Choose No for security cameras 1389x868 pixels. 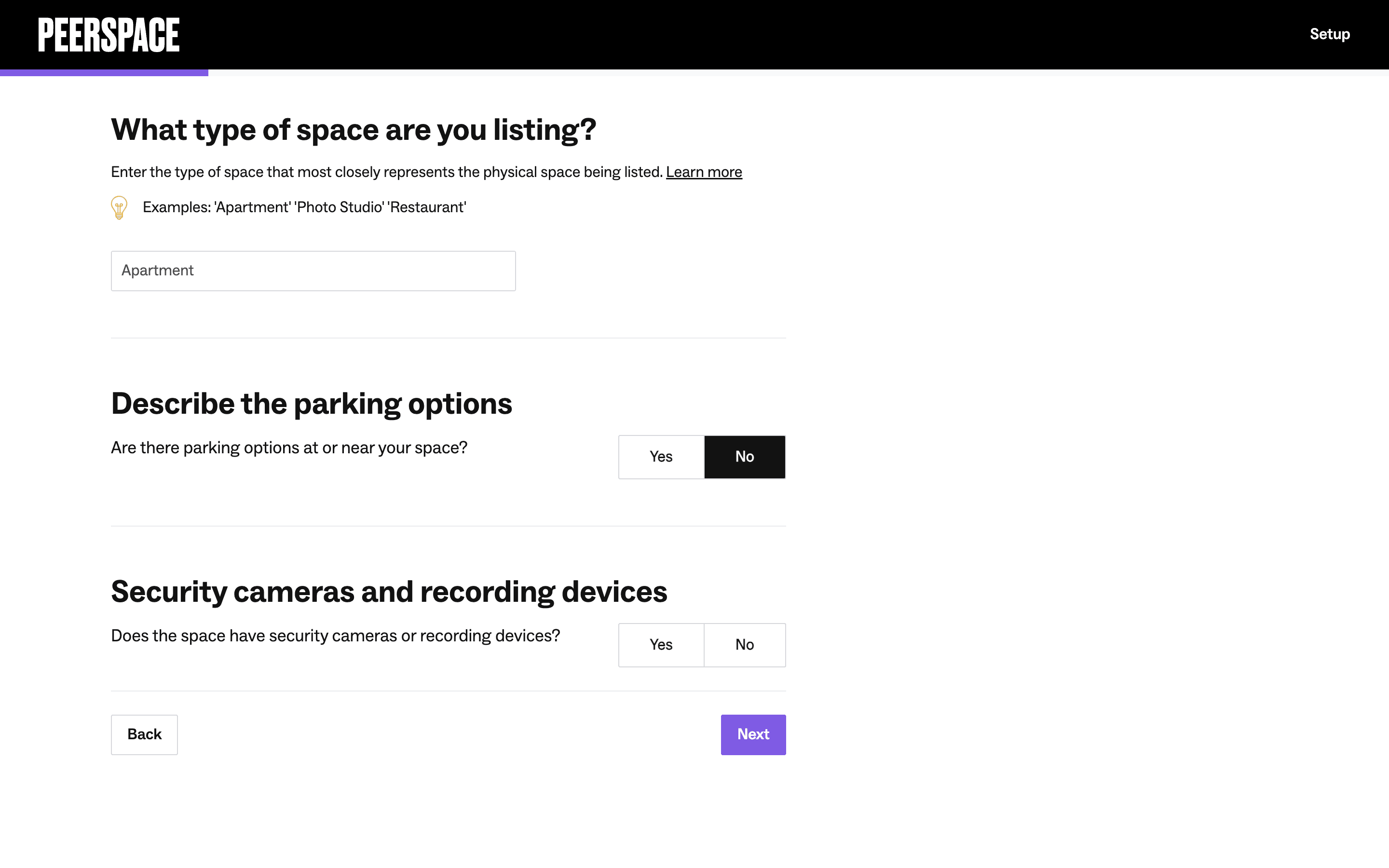745,645
